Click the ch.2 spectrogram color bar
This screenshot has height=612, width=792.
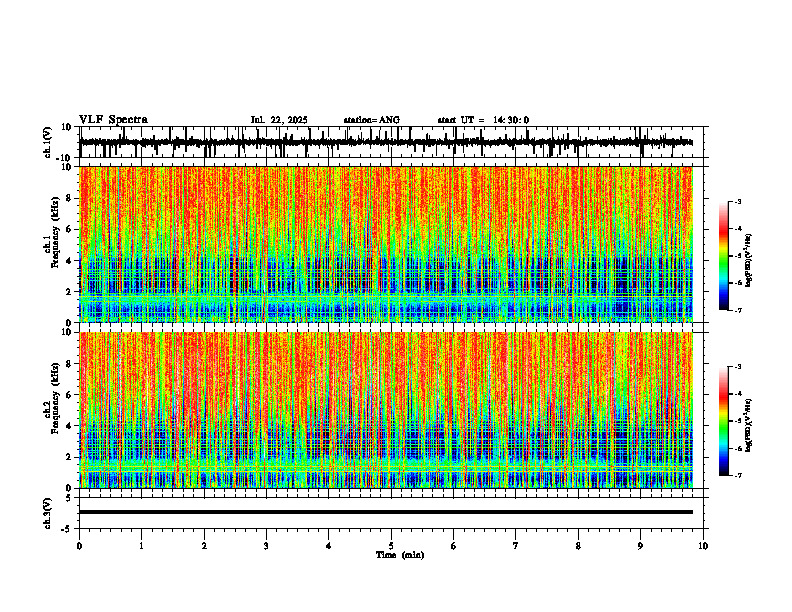[x=723, y=421]
